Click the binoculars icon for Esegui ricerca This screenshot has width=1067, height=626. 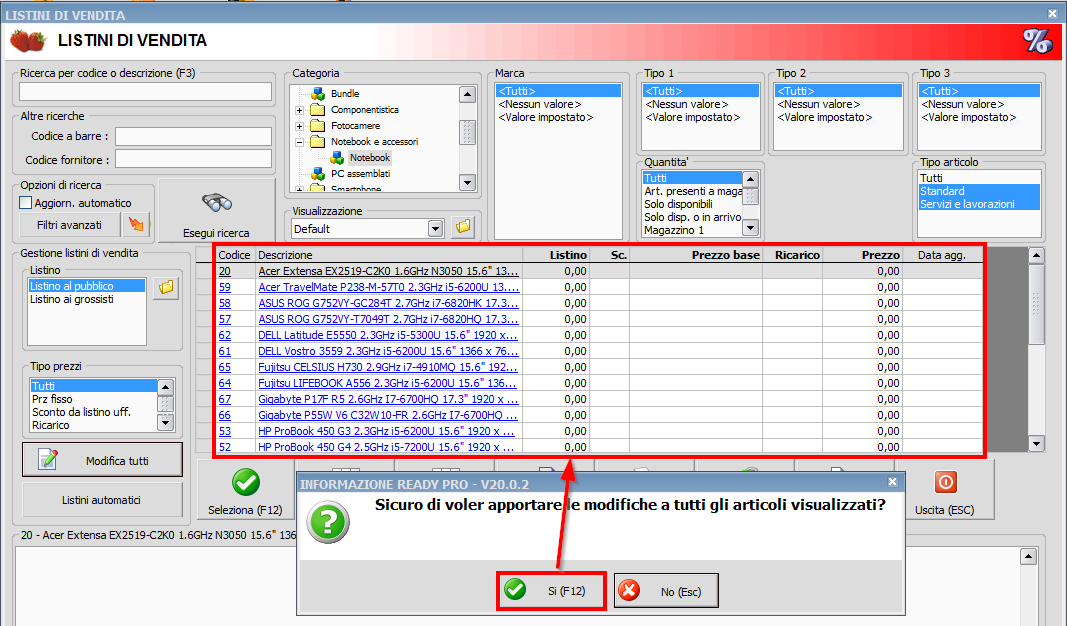pos(217,202)
